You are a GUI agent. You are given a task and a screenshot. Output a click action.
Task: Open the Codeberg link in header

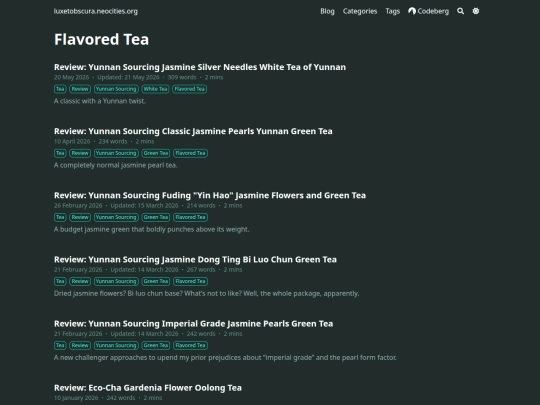428,11
